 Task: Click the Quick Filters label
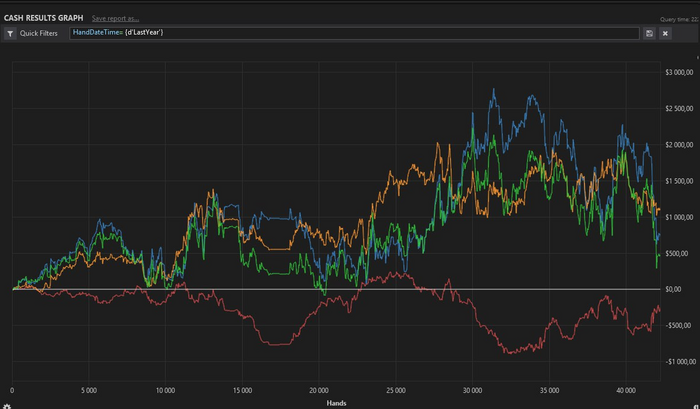[x=38, y=33]
